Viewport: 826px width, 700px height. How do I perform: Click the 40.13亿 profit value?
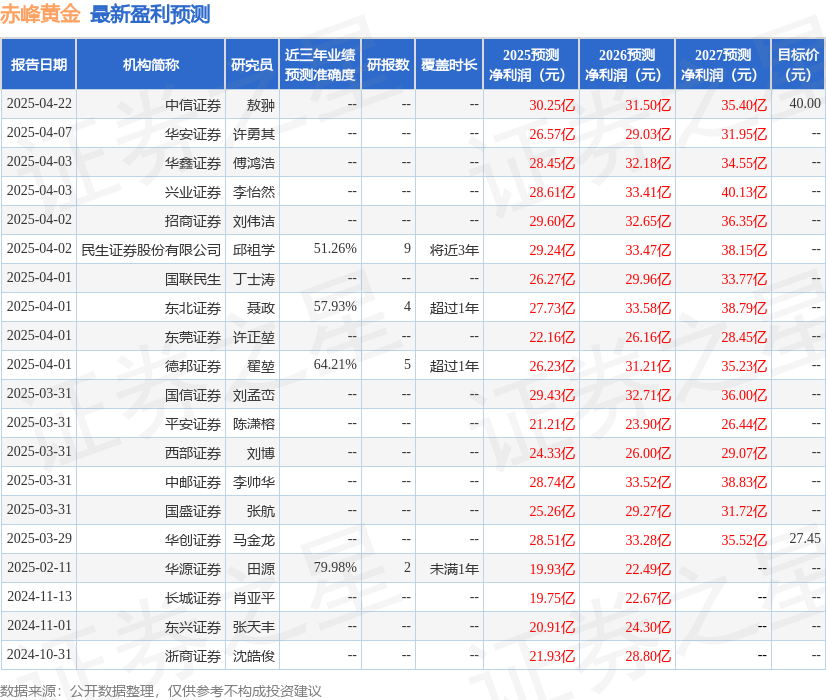pyautogui.click(x=744, y=192)
